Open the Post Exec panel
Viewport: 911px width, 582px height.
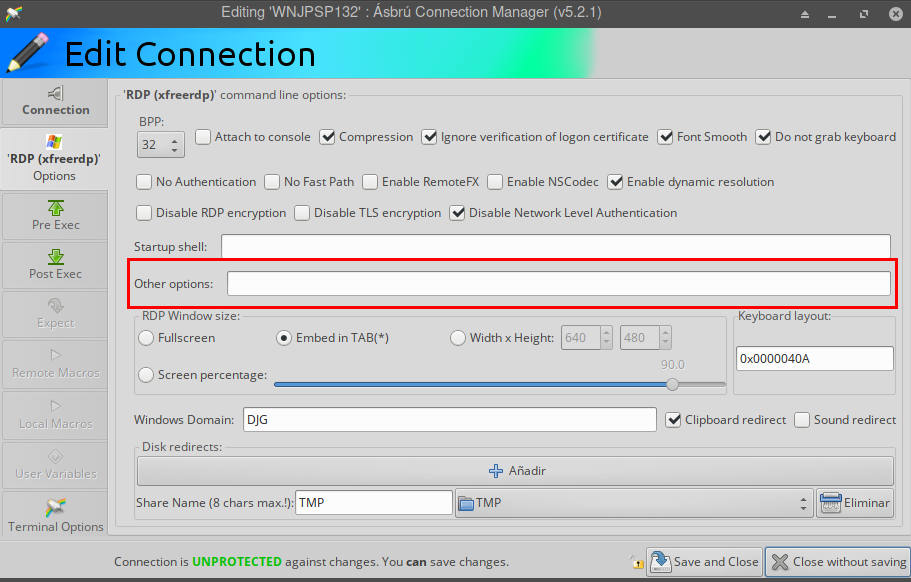coord(54,265)
